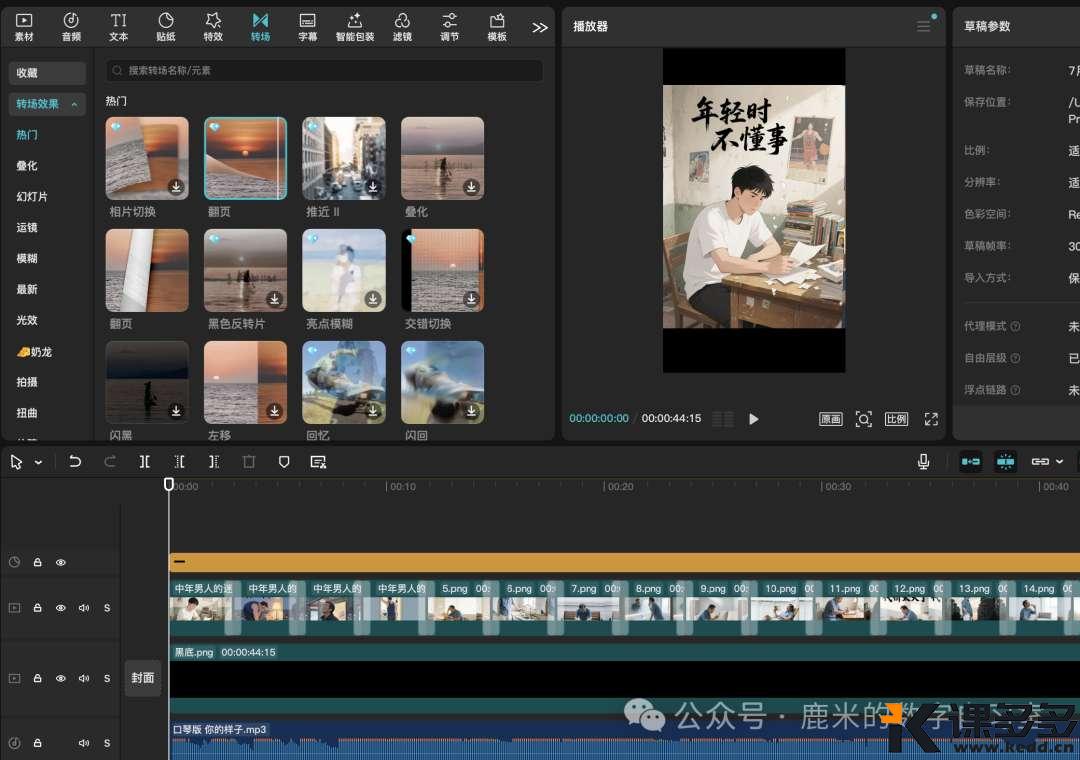Download the 左移 transition
Viewport: 1080px width, 760px height.
click(x=274, y=411)
